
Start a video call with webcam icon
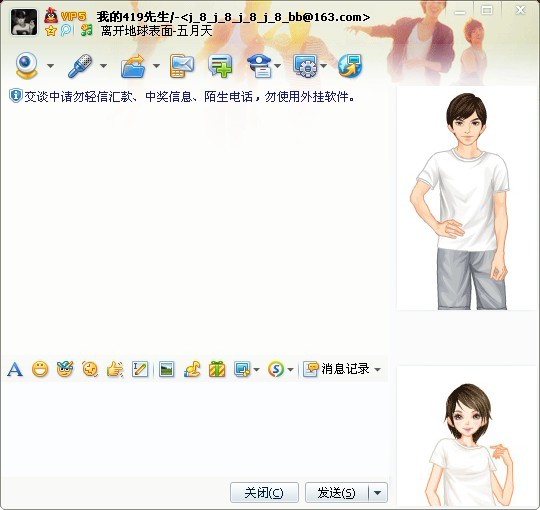(26, 65)
